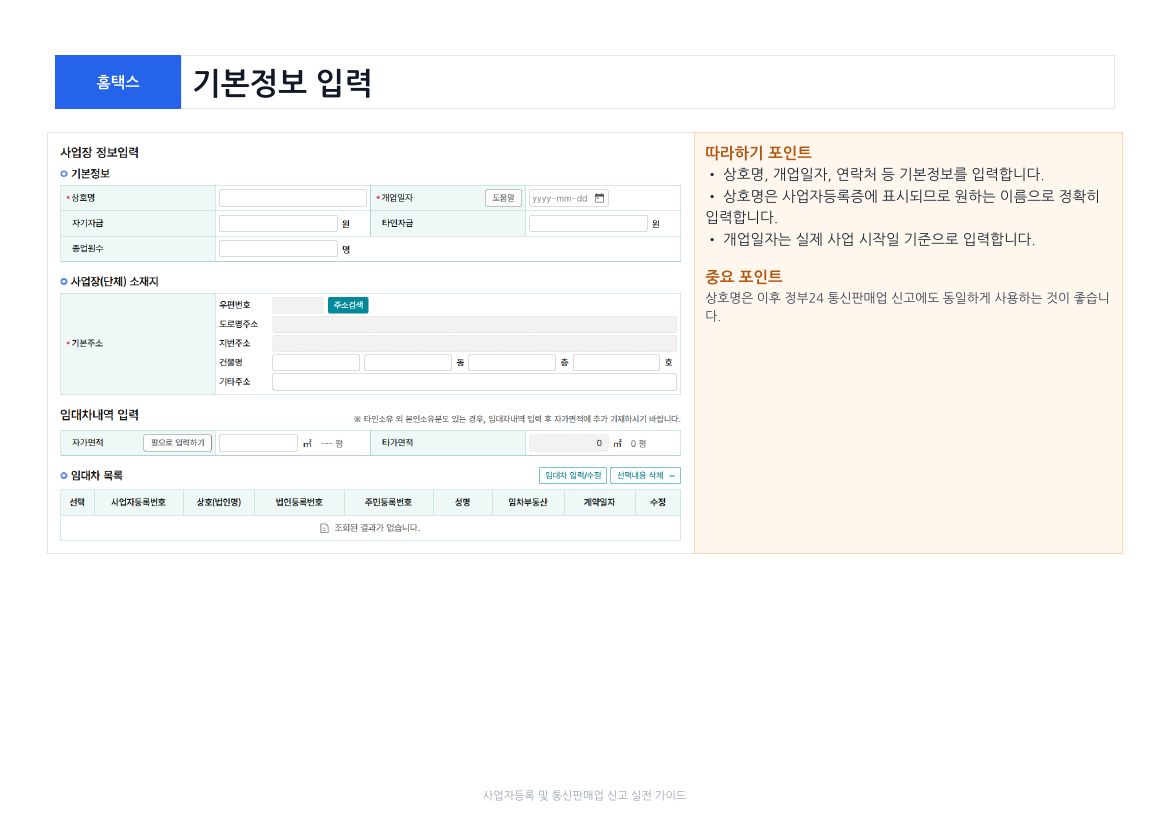
Task: Click the 타가면적 area field
Action: (x=569, y=443)
